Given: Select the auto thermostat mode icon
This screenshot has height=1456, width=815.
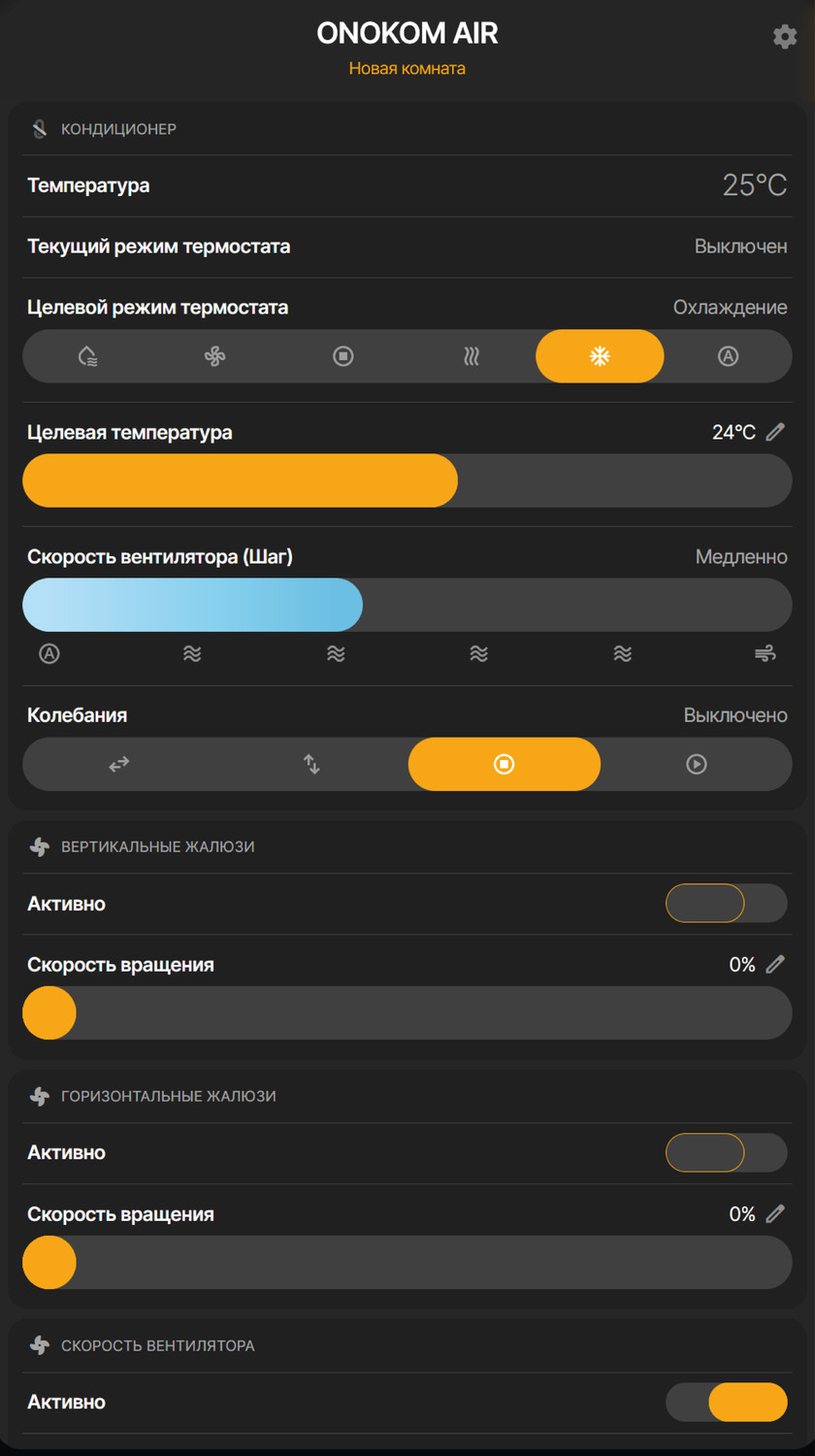Looking at the screenshot, I should pyautogui.click(x=728, y=356).
